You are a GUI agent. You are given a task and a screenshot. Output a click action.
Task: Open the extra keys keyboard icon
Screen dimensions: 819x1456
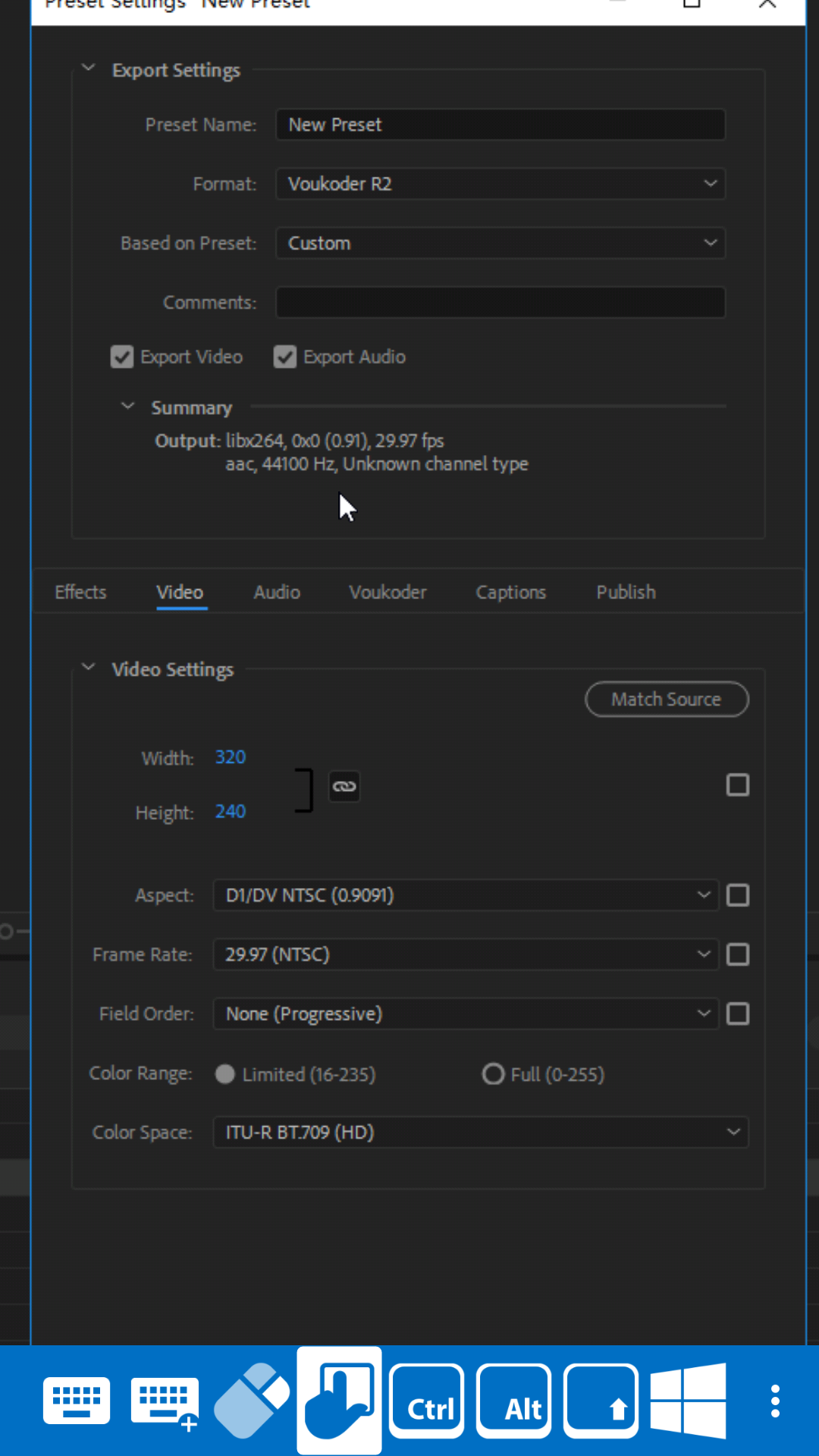point(165,1401)
